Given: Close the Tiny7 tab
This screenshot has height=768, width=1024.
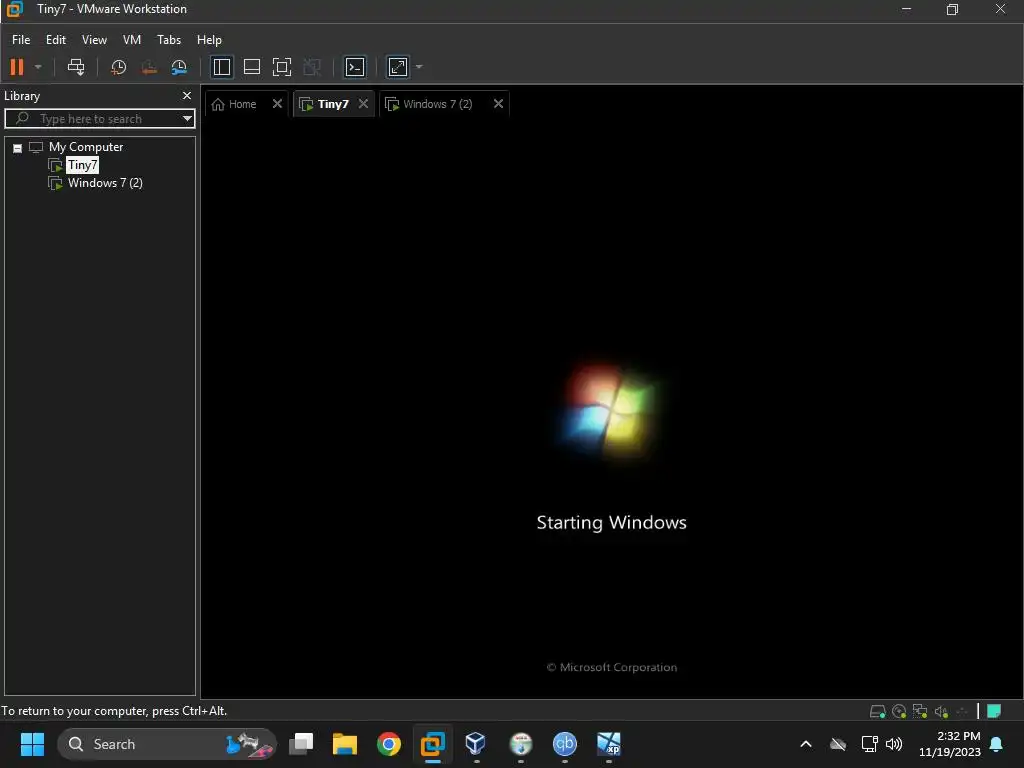Looking at the screenshot, I should (x=364, y=104).
